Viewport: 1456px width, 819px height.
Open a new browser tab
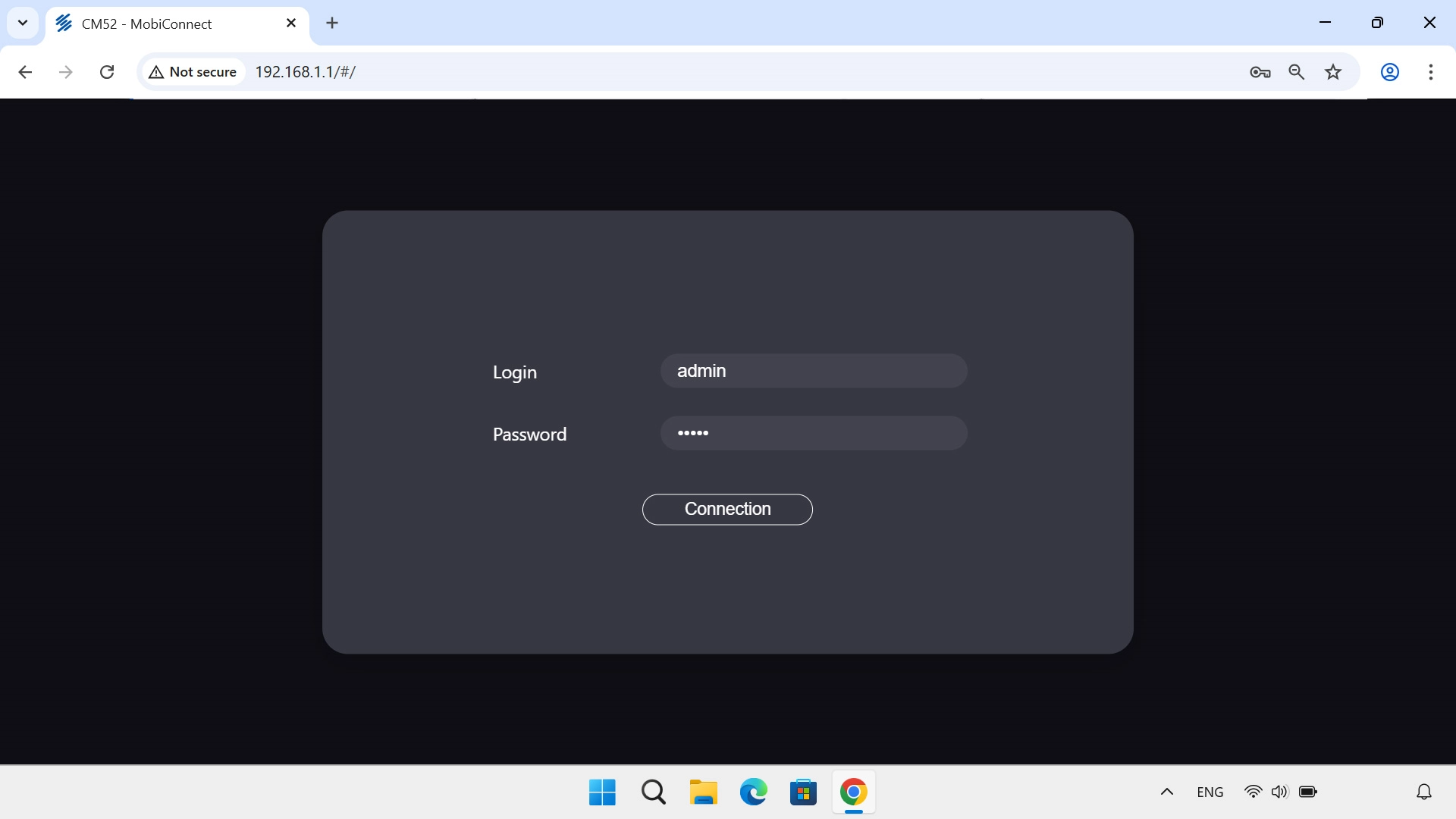coord(332,23)
